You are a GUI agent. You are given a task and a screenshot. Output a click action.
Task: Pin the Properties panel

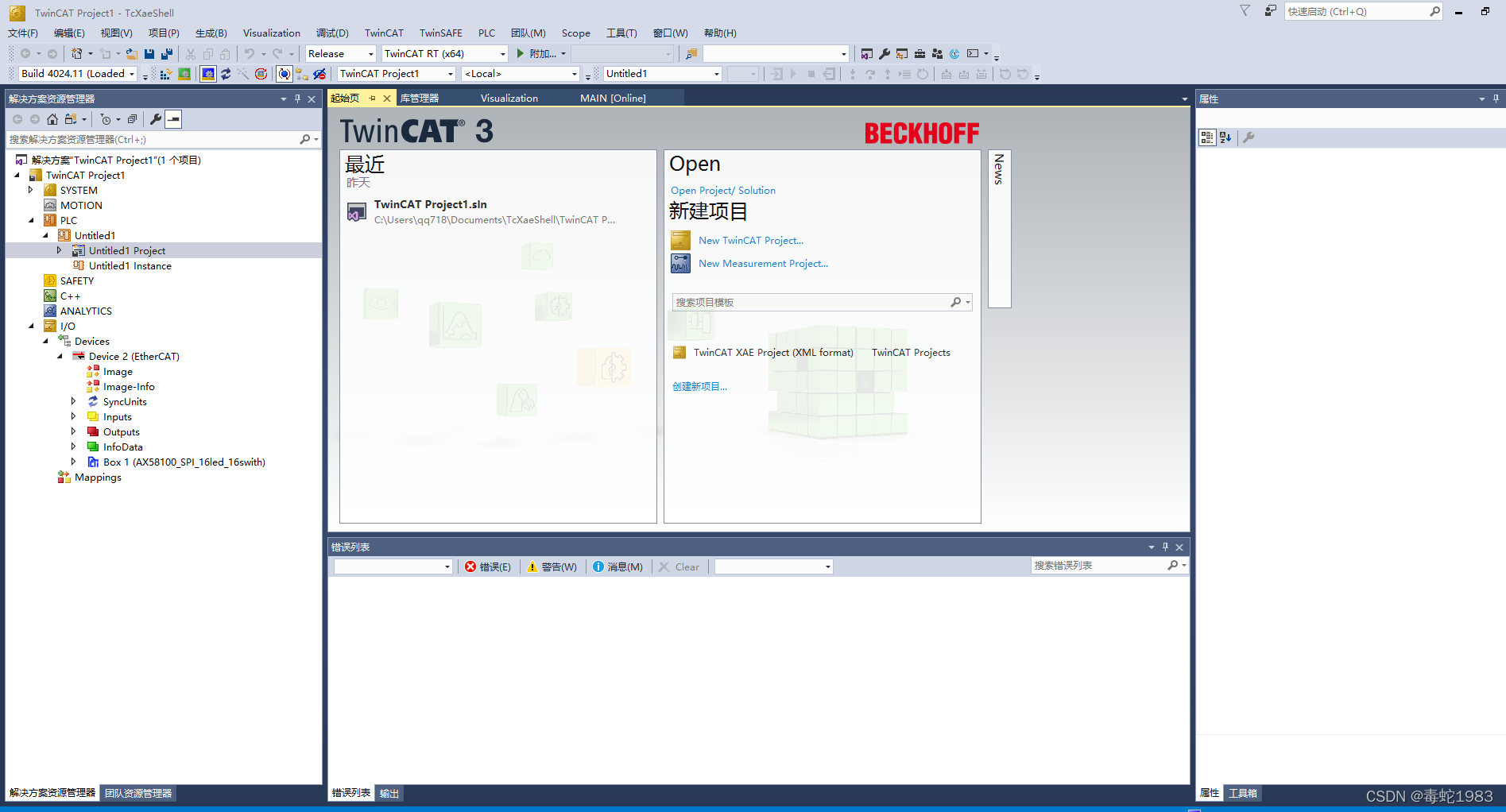click(x=1496, y=99)
